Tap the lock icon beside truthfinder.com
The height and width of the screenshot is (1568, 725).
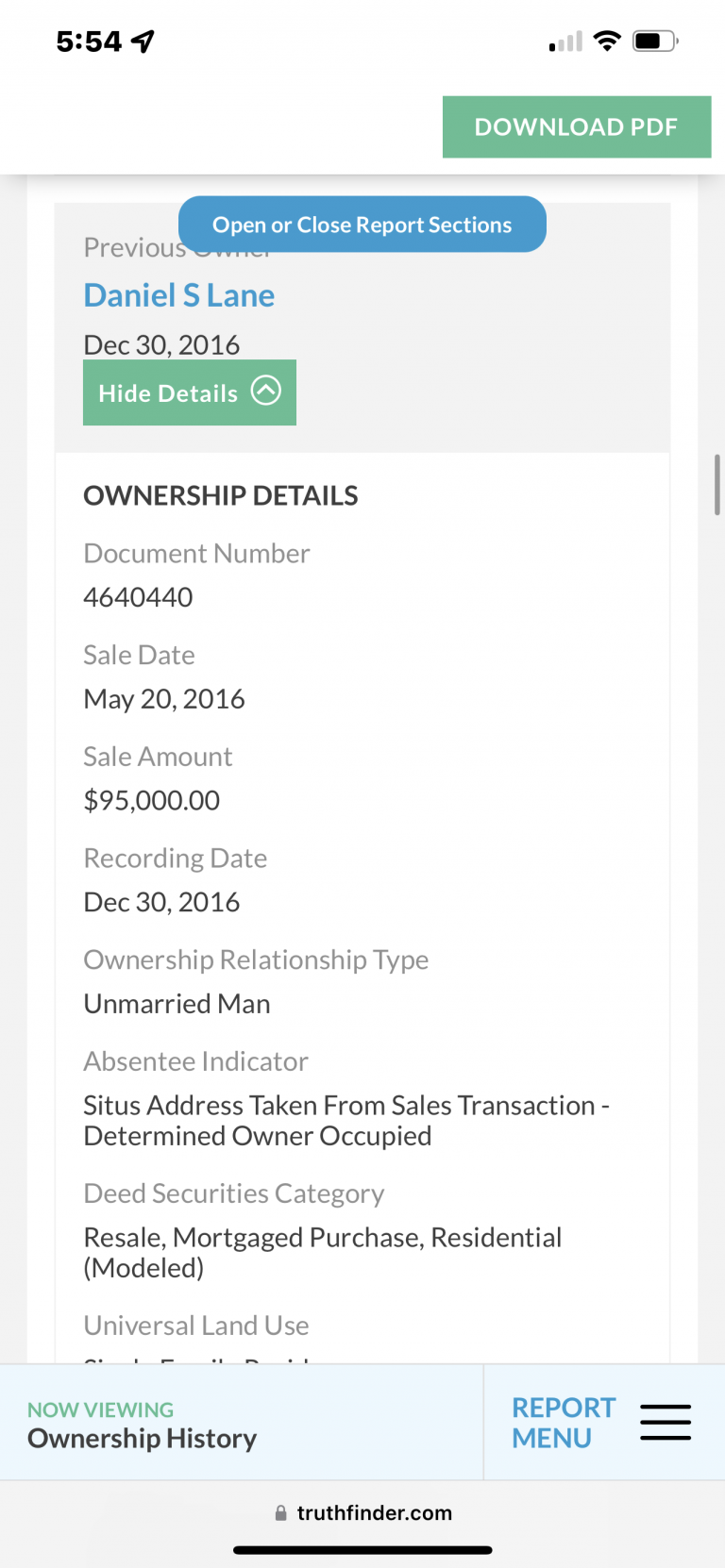pos(280,1513)
